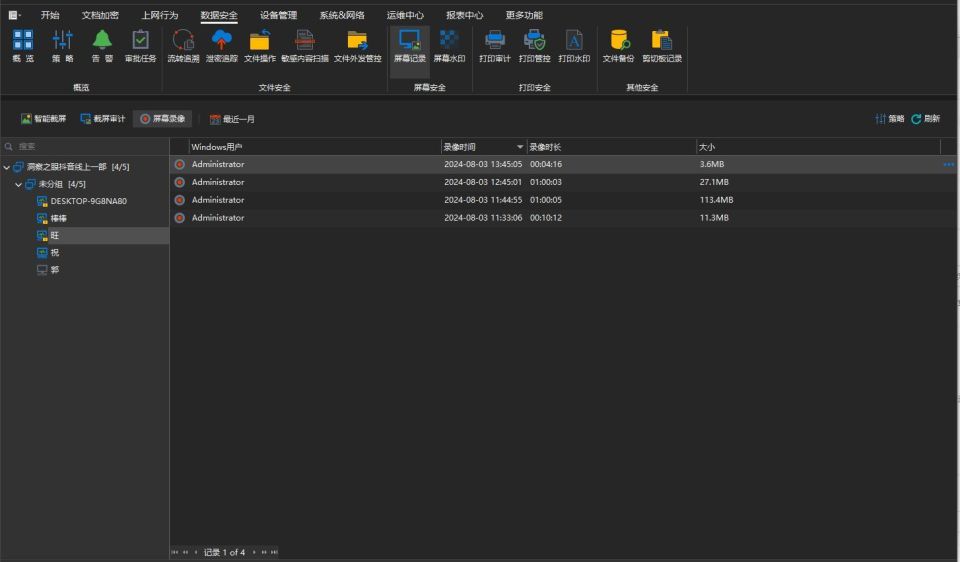
Task: Click the 录像时间 column sort arrow
Action: pos(520,147)
